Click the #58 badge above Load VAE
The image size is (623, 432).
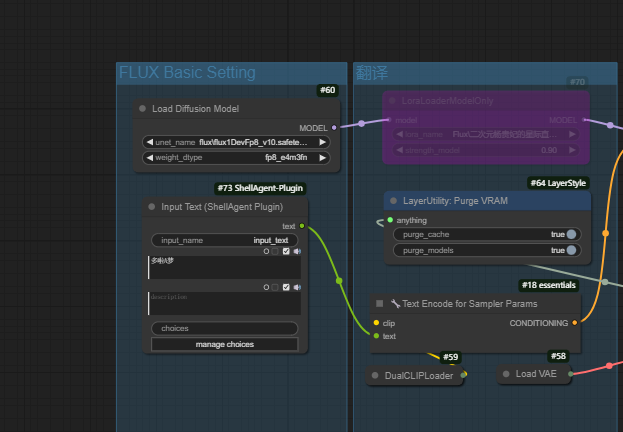coord(558,356)
